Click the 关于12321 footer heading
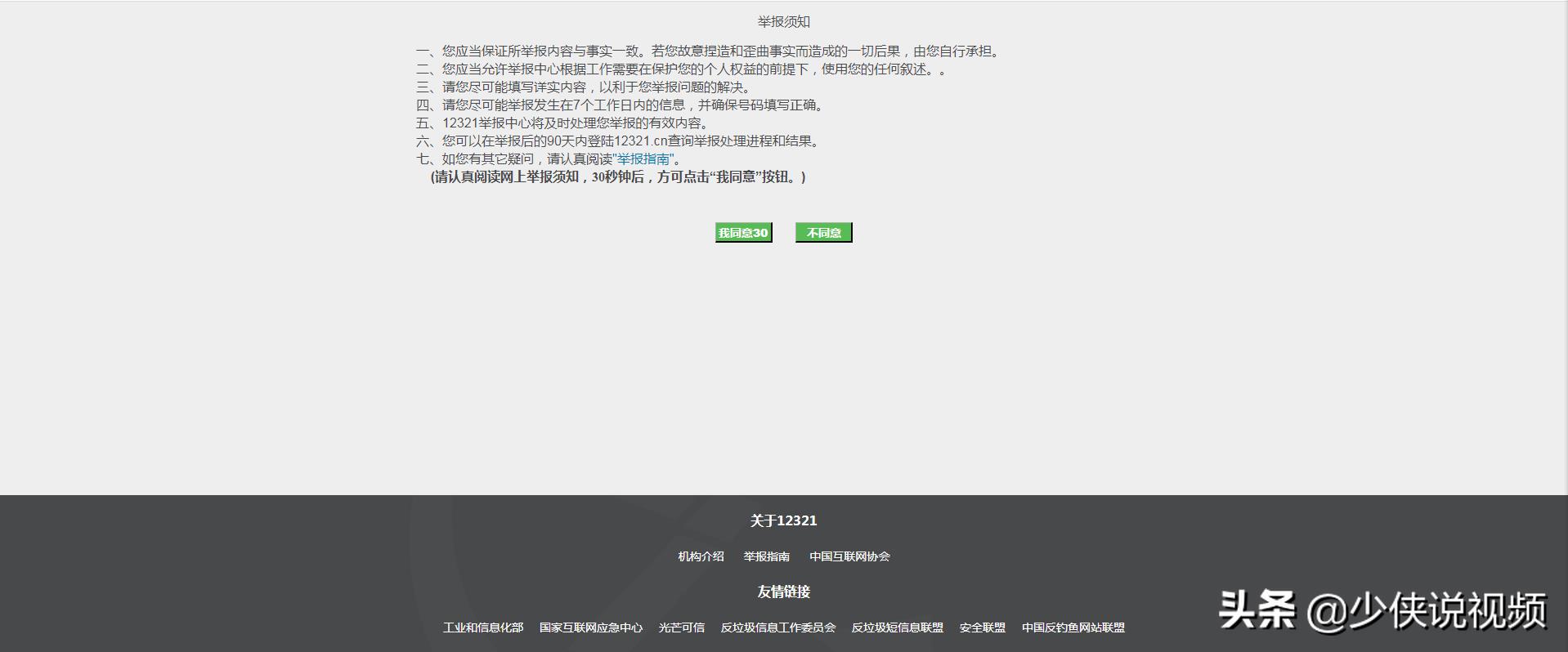Image resolution: width=1568 pixels, height=652 pixels. [783, 520]
